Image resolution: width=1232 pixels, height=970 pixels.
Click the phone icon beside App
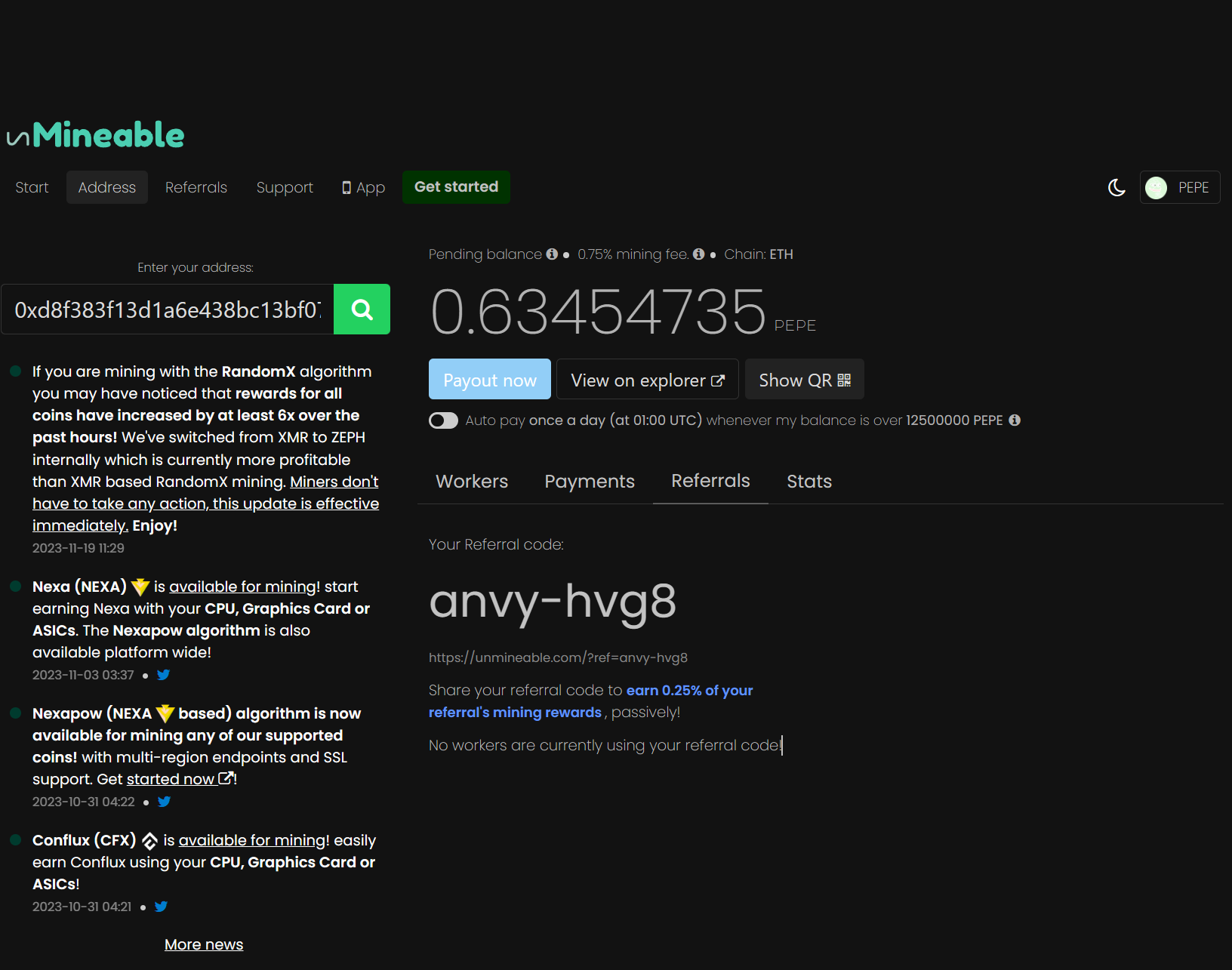pyautogui.click(x=346, y=188)
